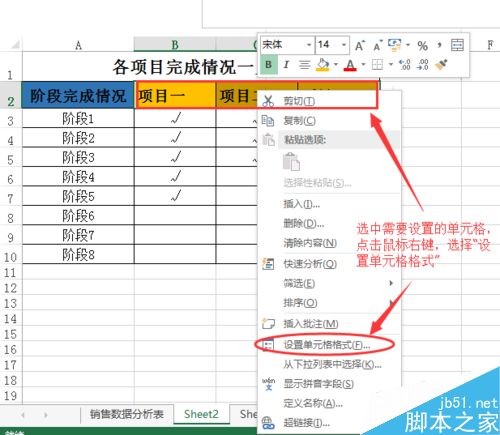Screen dimensions: 500x435
Task: Click the decrease decimal icon
Action: (423, 65)
